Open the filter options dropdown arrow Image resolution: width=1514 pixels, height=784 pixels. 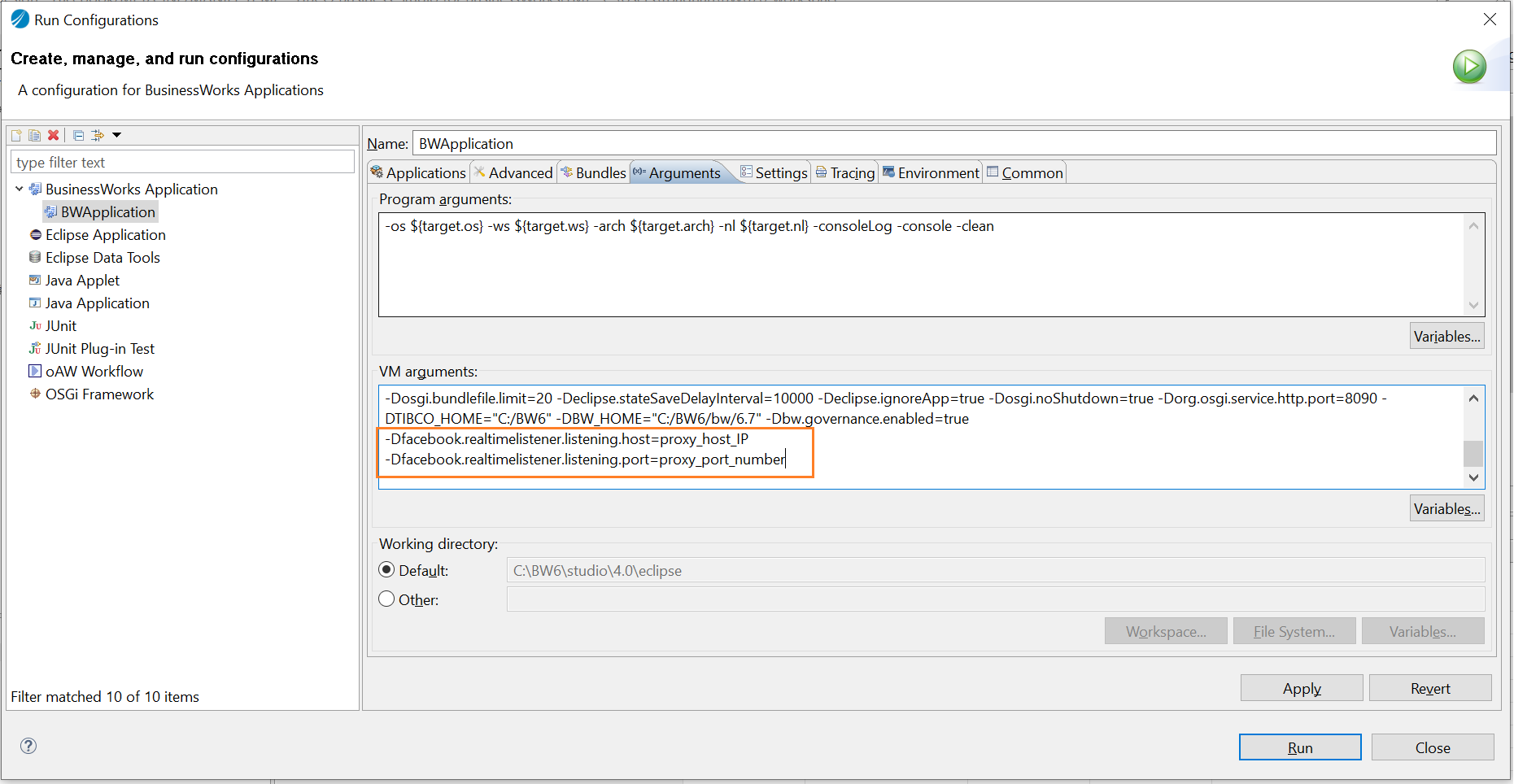[x=117, y=135]
